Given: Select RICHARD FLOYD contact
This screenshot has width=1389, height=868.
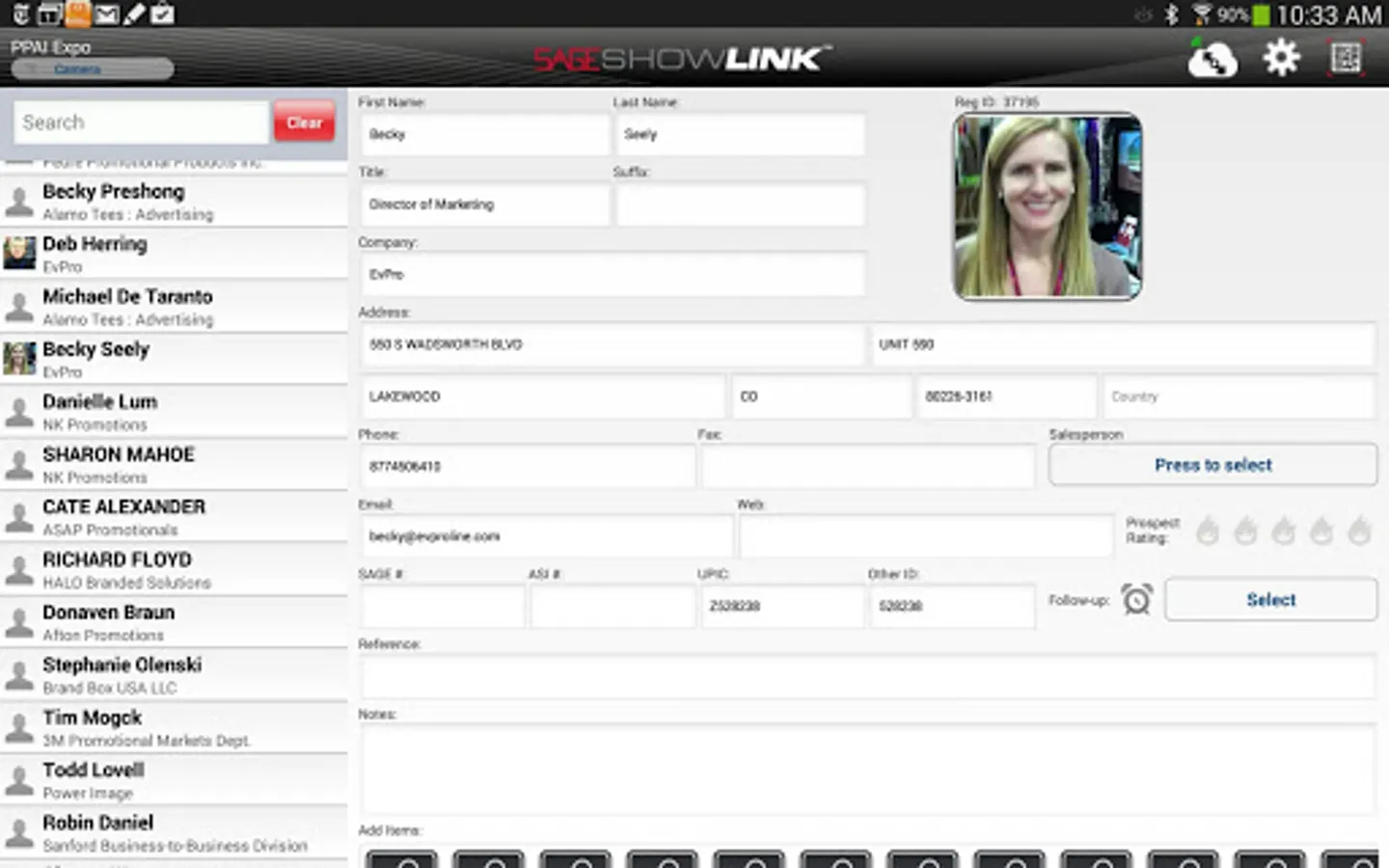Looking at the screenshot, I should (174, 569).
